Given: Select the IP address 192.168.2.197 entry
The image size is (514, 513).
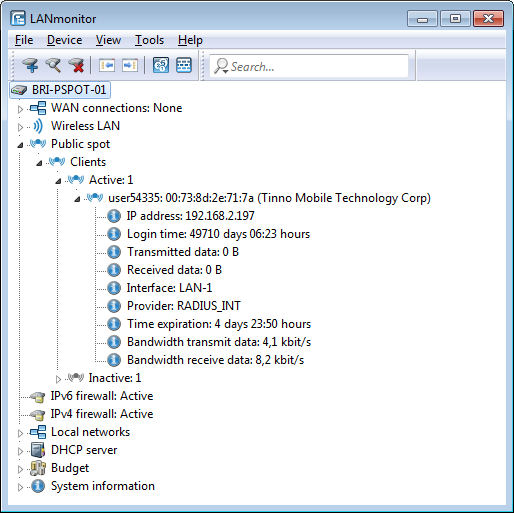Looking at the screenshot, I should pos(190,216).
